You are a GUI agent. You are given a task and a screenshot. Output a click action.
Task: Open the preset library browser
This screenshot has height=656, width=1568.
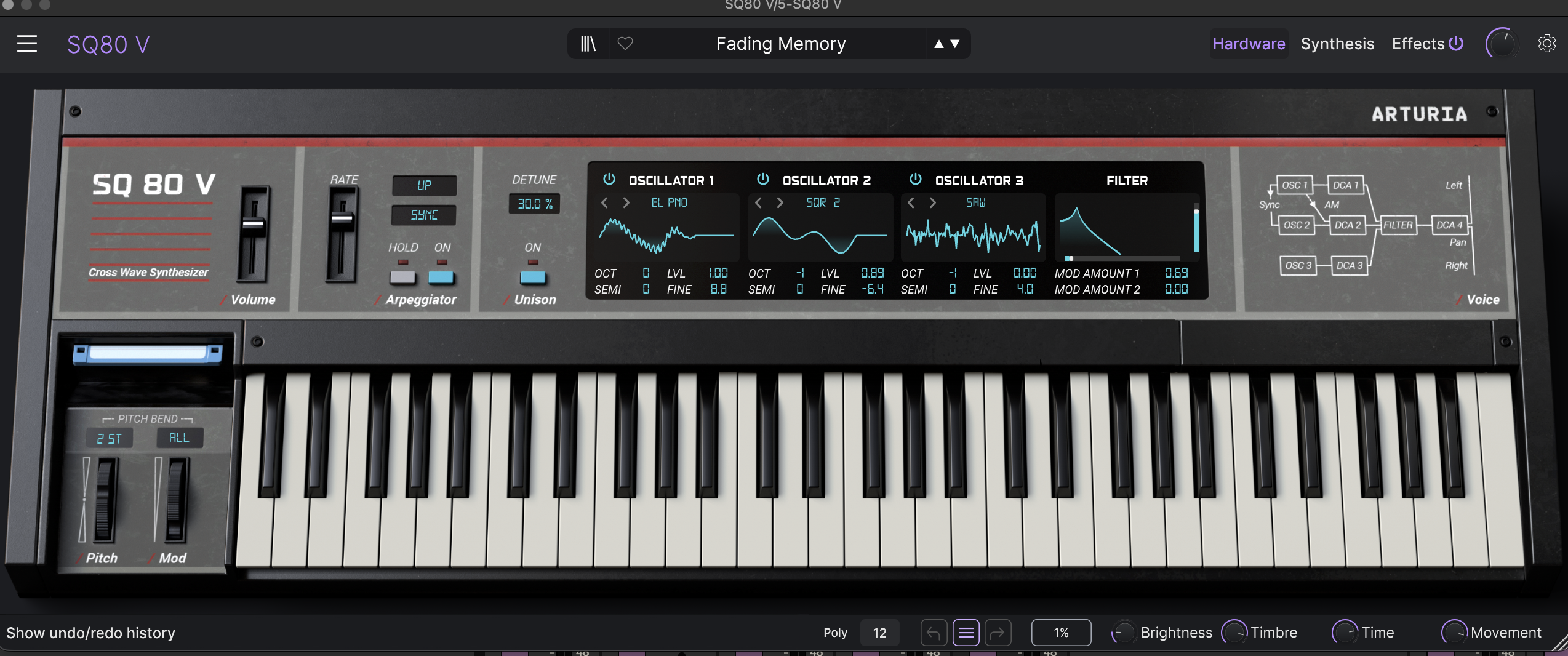[588, 44]
